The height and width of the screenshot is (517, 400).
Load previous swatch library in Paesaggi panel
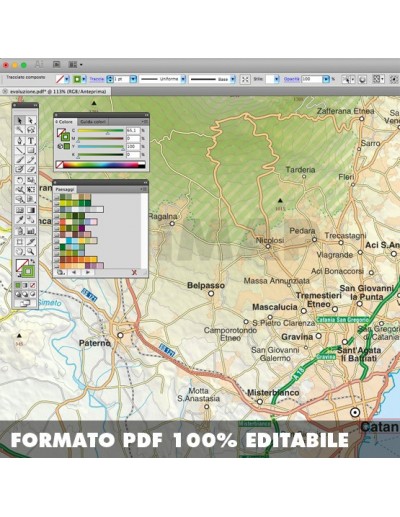pyautogui.click(x=74, y=273)
